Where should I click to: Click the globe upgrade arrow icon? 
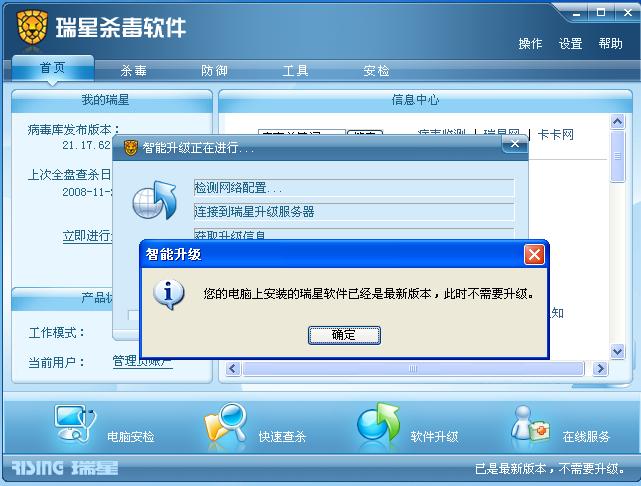coord(155,201)
